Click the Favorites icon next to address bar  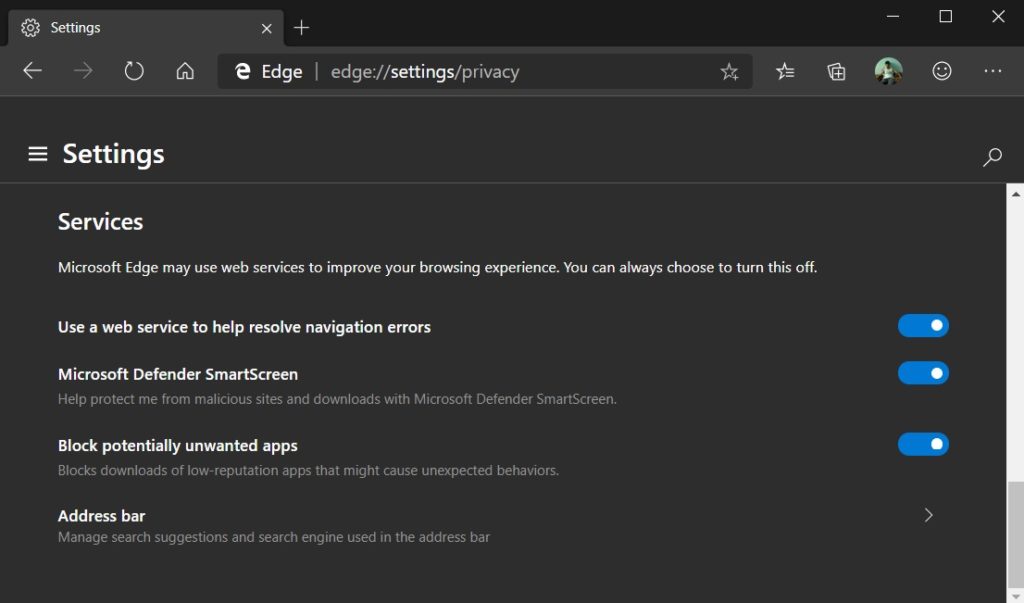(786, 71)
